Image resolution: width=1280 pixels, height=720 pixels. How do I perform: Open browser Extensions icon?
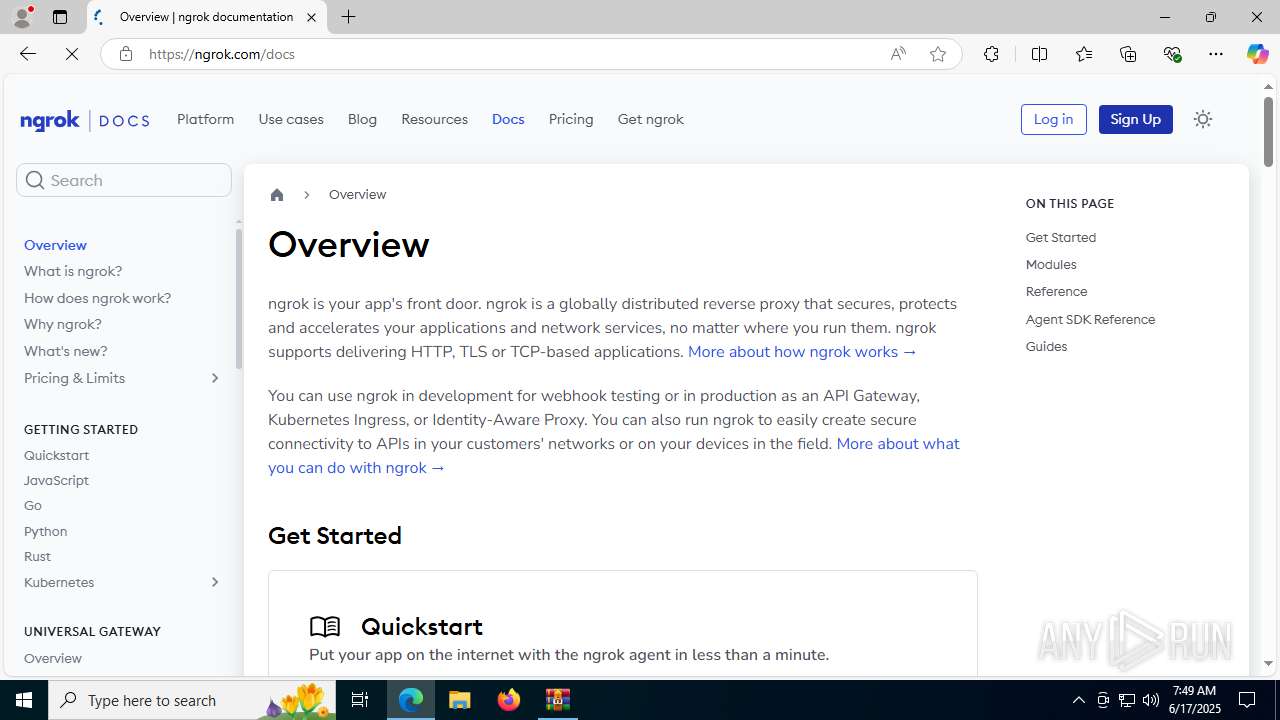pos(991,54)
